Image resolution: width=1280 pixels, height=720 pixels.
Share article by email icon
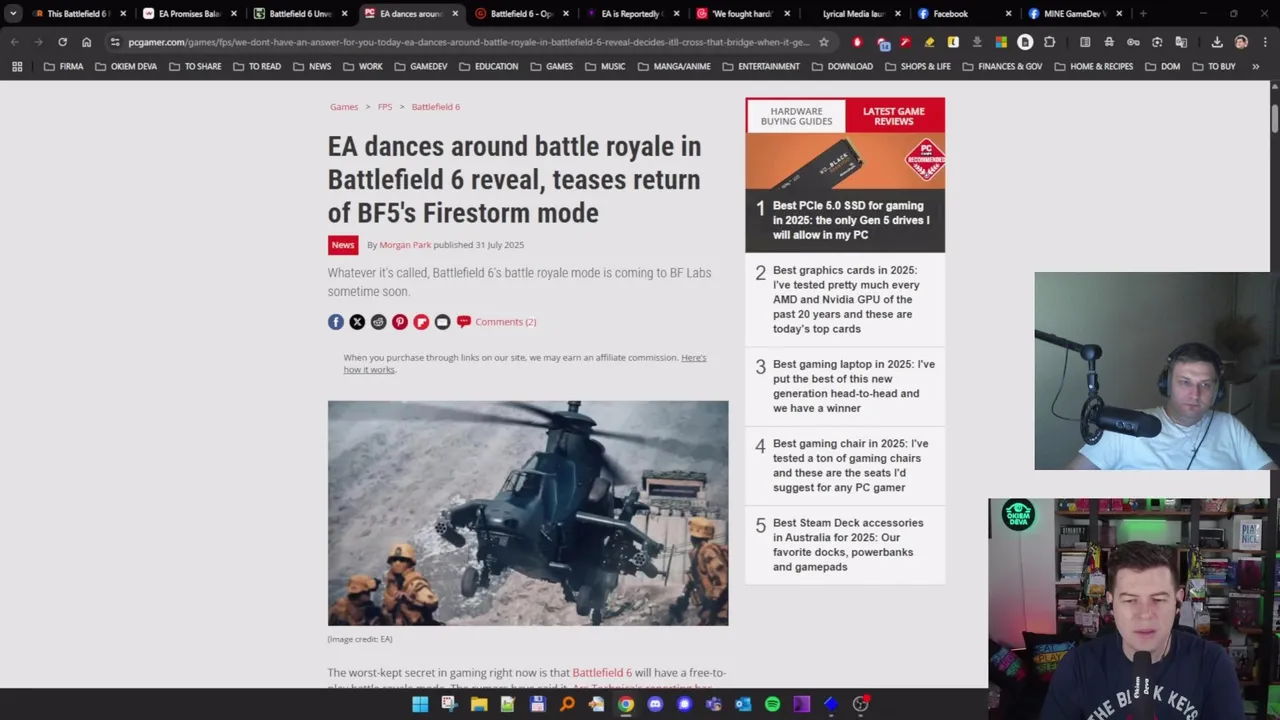pyautogui.click(x=442, y=322)
